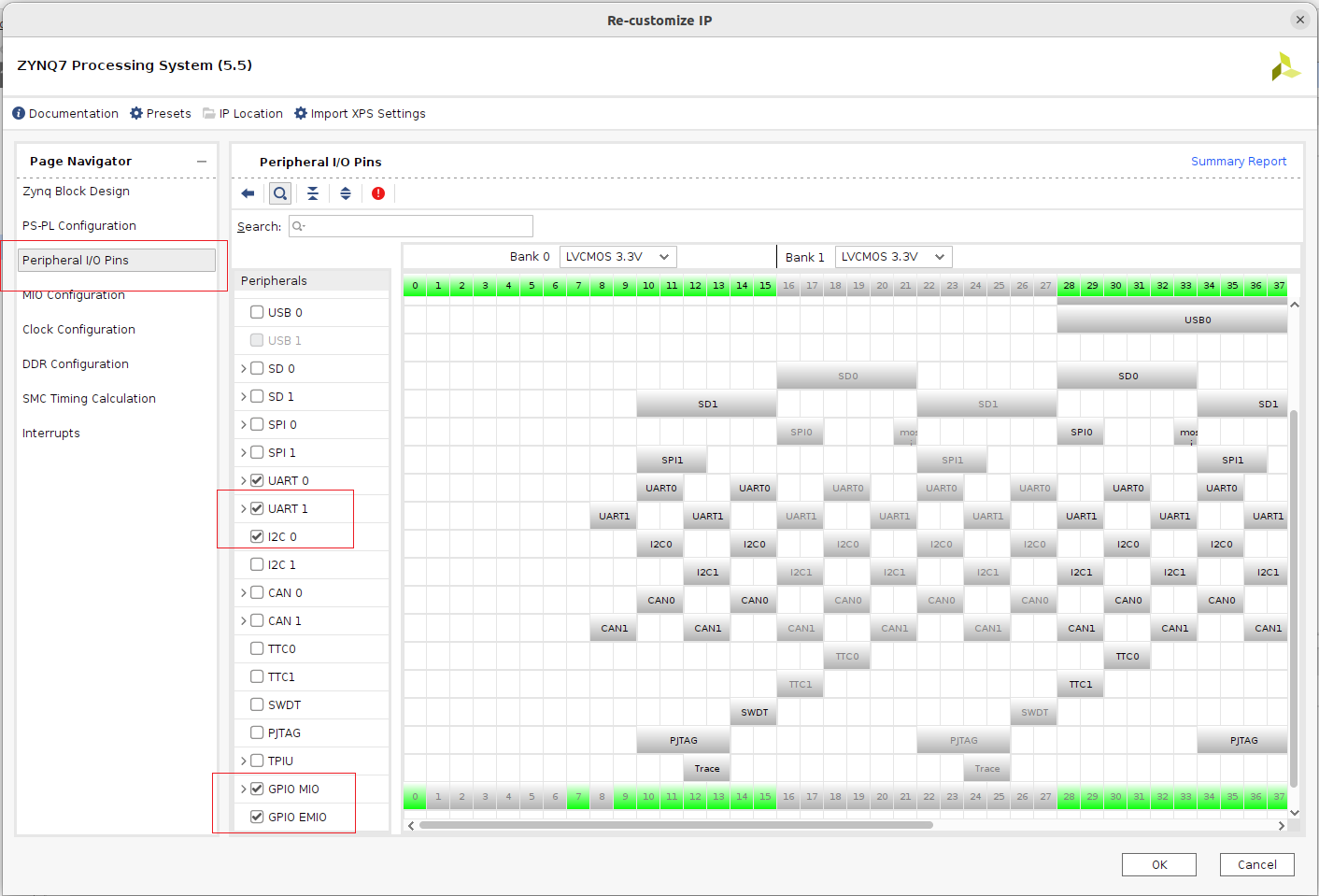1319x896 pixels.
Task: Click the back arrow toolbar icon
Action: click(x=248, y=193)
